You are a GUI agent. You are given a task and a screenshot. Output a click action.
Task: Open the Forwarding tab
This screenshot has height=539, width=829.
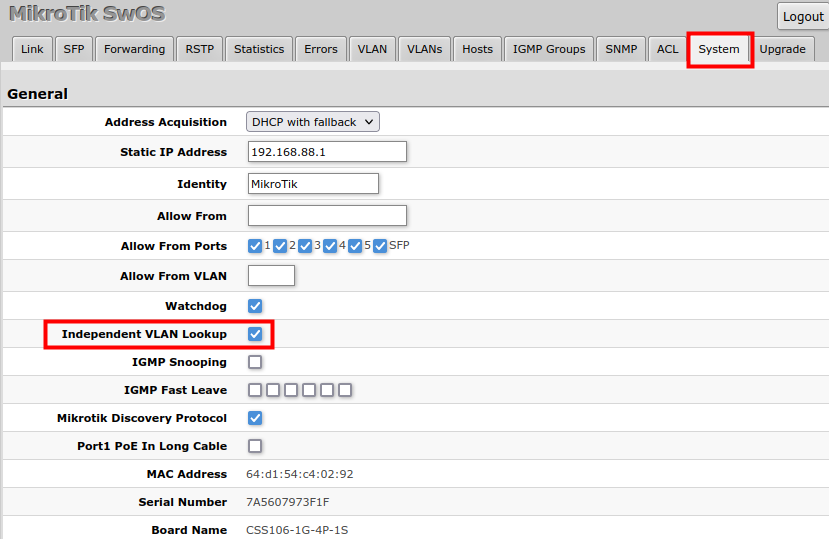pos(134,49)
